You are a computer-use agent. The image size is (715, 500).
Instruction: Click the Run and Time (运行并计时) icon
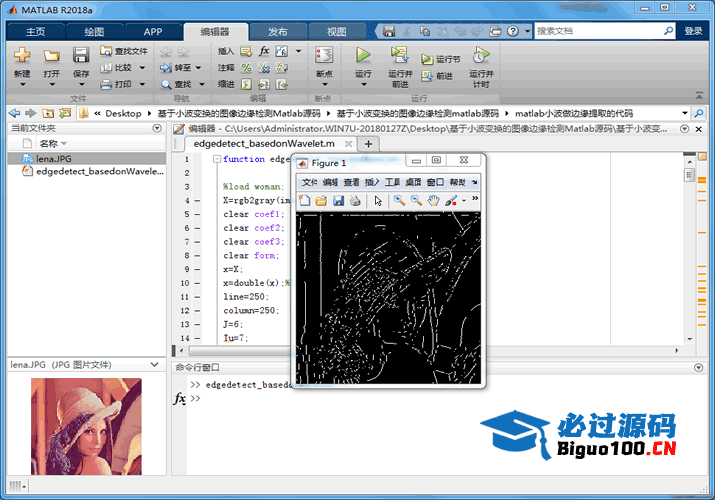coord(480,56)
